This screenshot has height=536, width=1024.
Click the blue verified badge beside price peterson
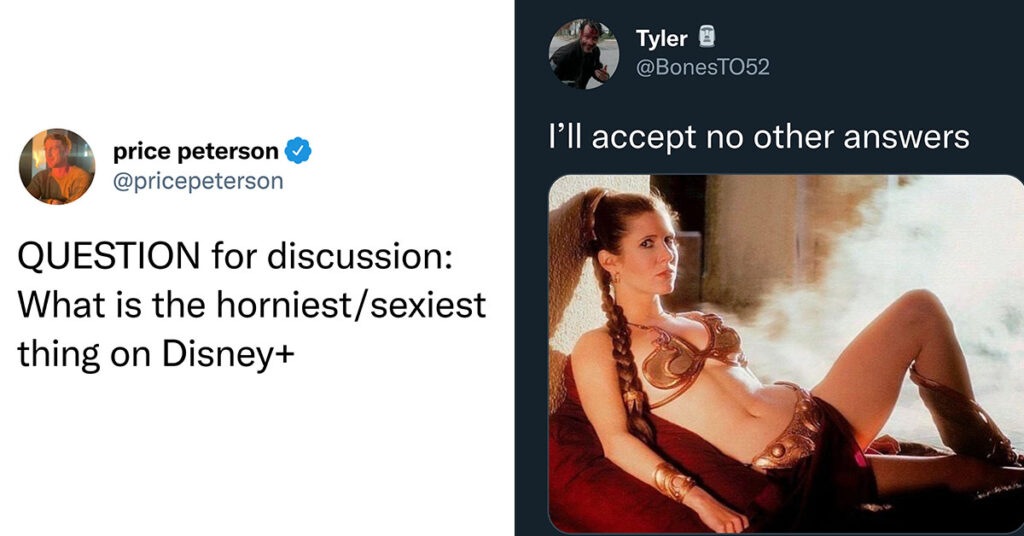(x=298, y=151)
